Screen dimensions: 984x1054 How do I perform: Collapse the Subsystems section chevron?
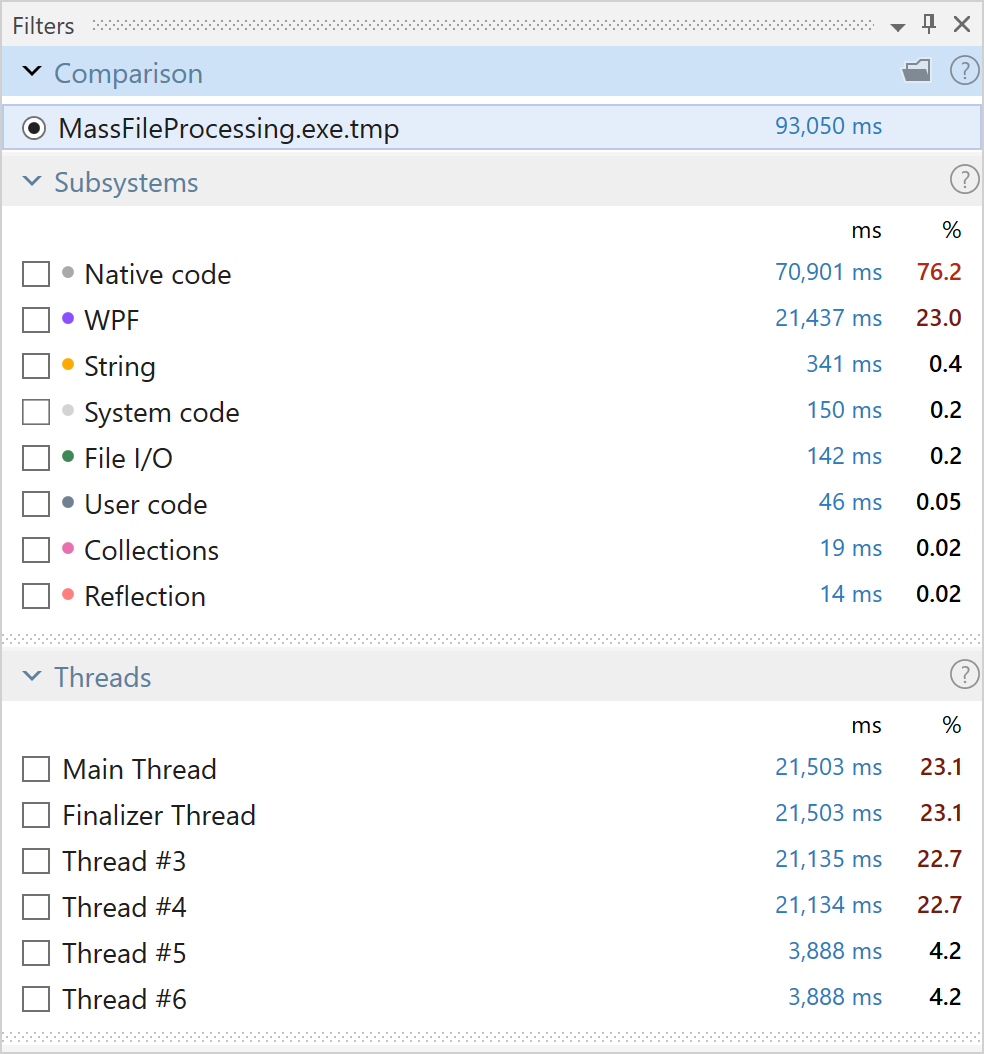coord(33,181)
